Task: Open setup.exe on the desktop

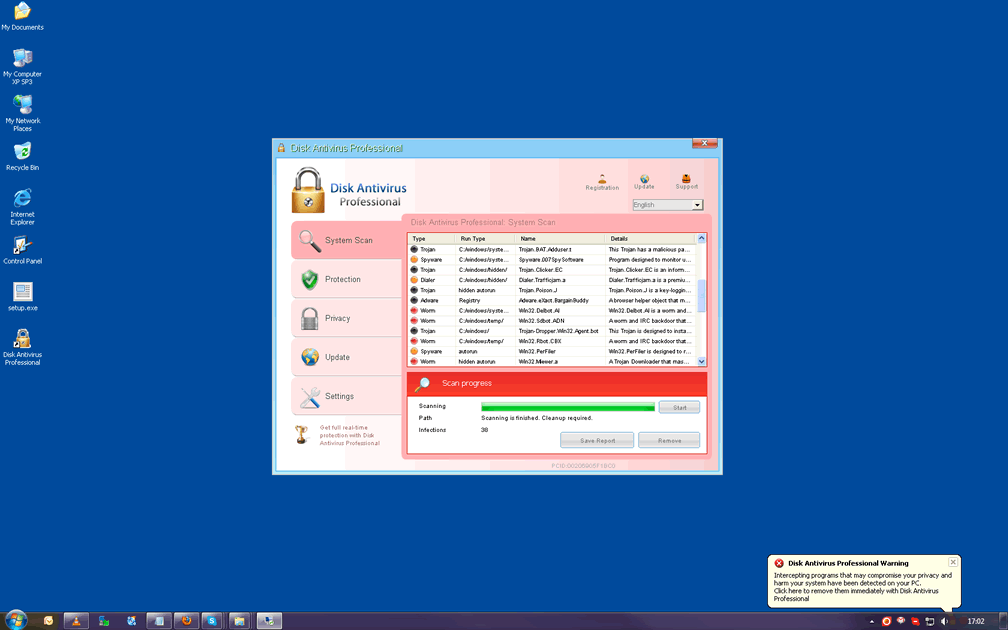Action: (x=22, y=293)
